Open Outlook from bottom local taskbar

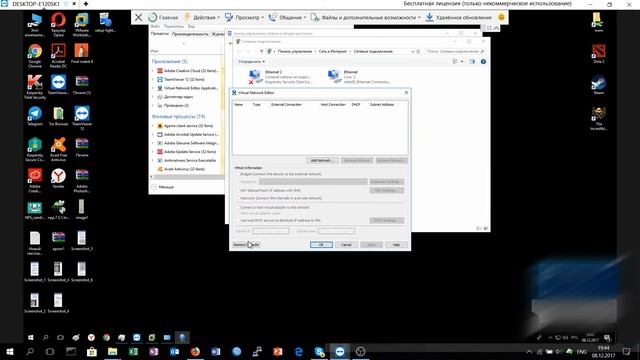click(x=174, y=351)
